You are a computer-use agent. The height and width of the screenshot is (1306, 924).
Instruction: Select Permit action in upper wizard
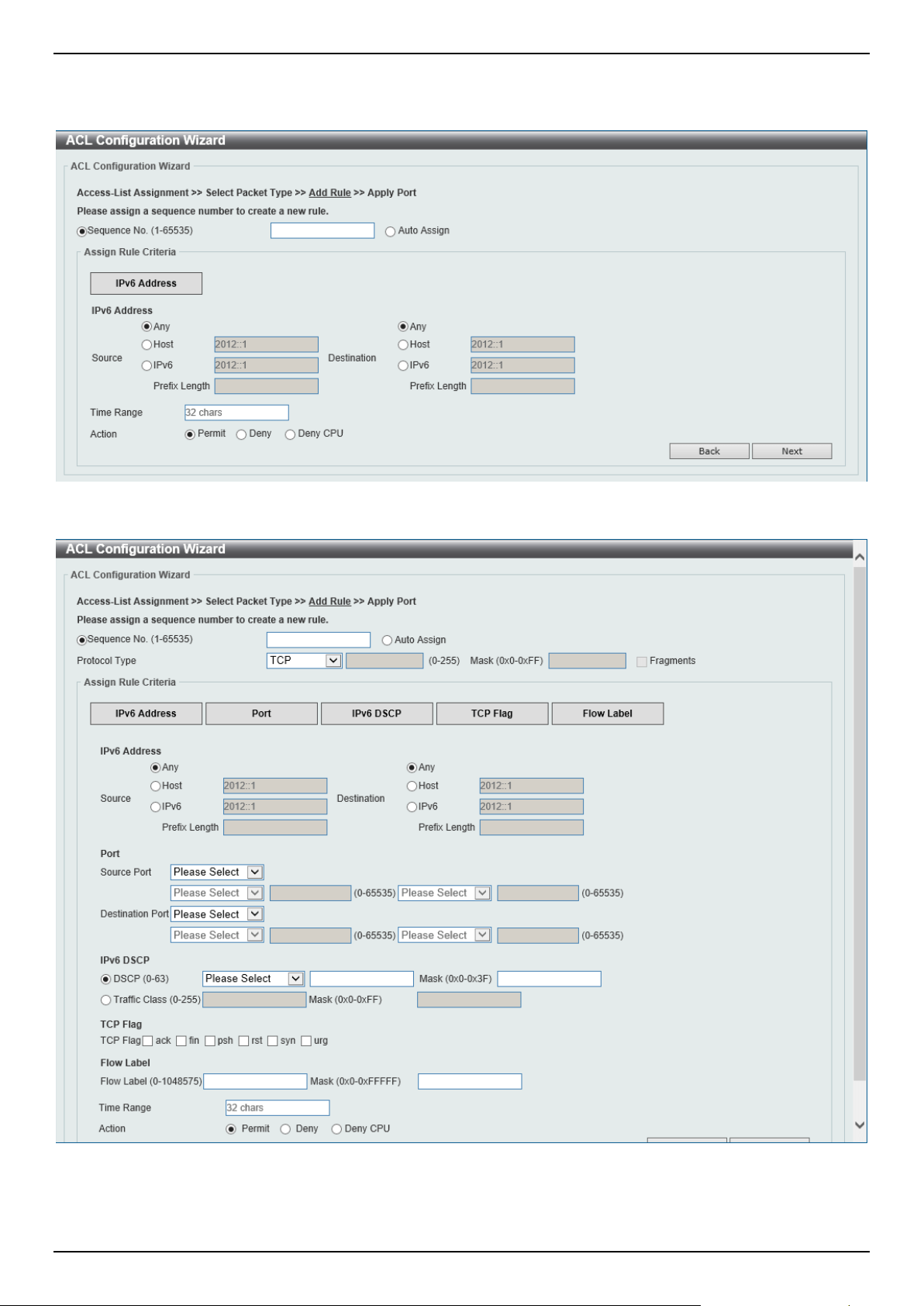coord(190,434)
